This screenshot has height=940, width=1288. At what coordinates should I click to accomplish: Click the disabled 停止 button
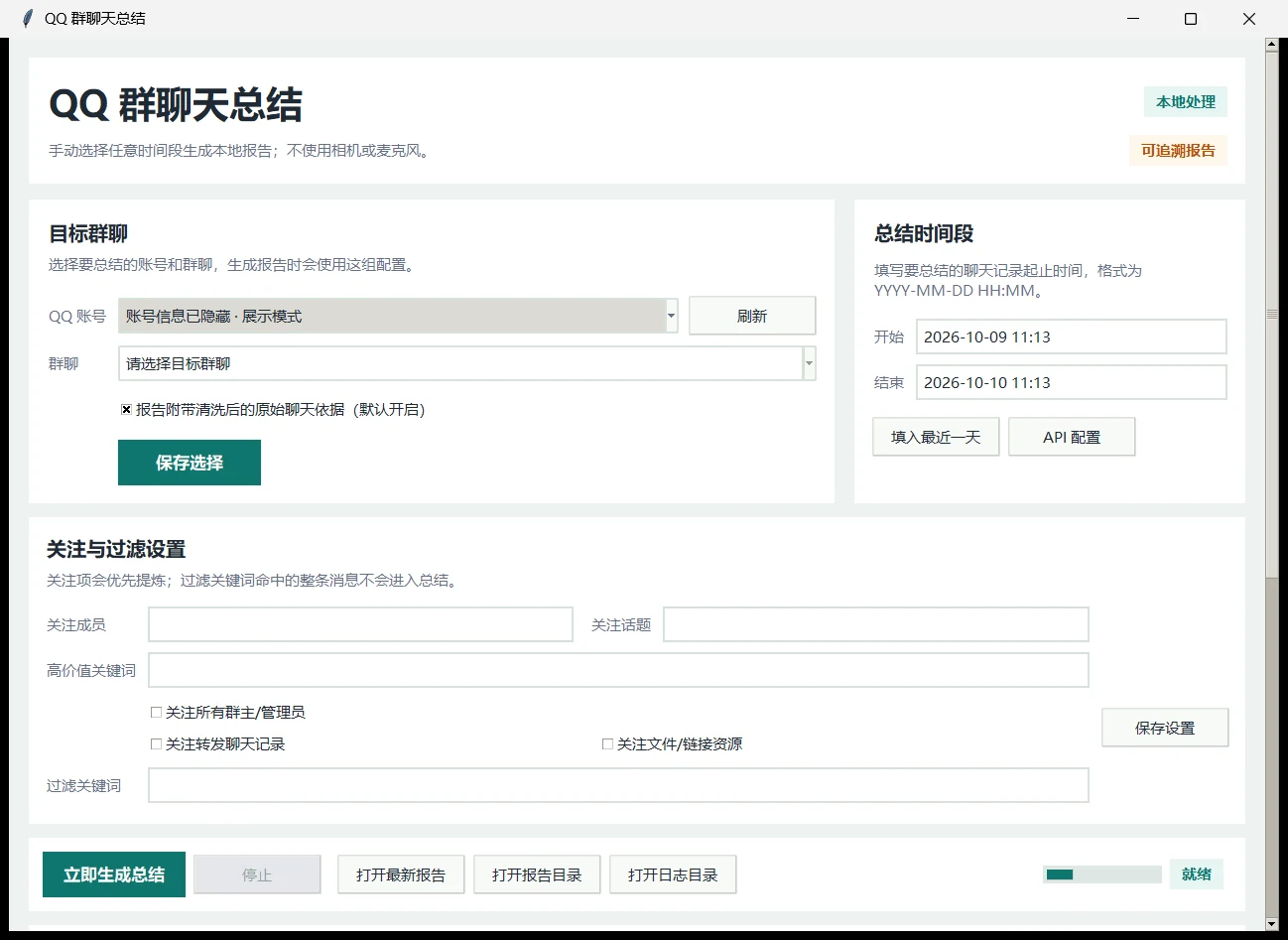tap(257, 874)
